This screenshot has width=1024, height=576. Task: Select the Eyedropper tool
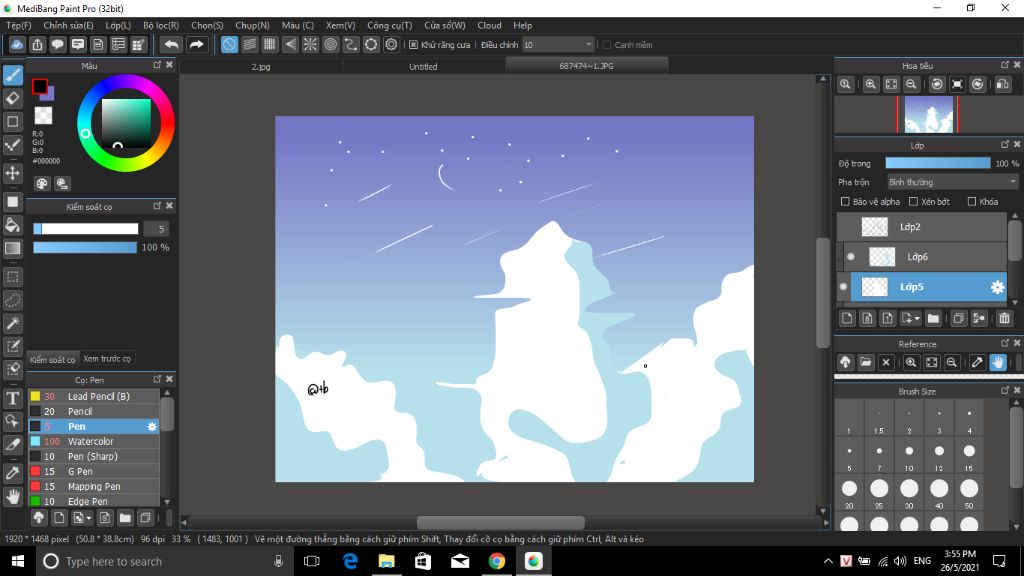click(x=13, y=473)
